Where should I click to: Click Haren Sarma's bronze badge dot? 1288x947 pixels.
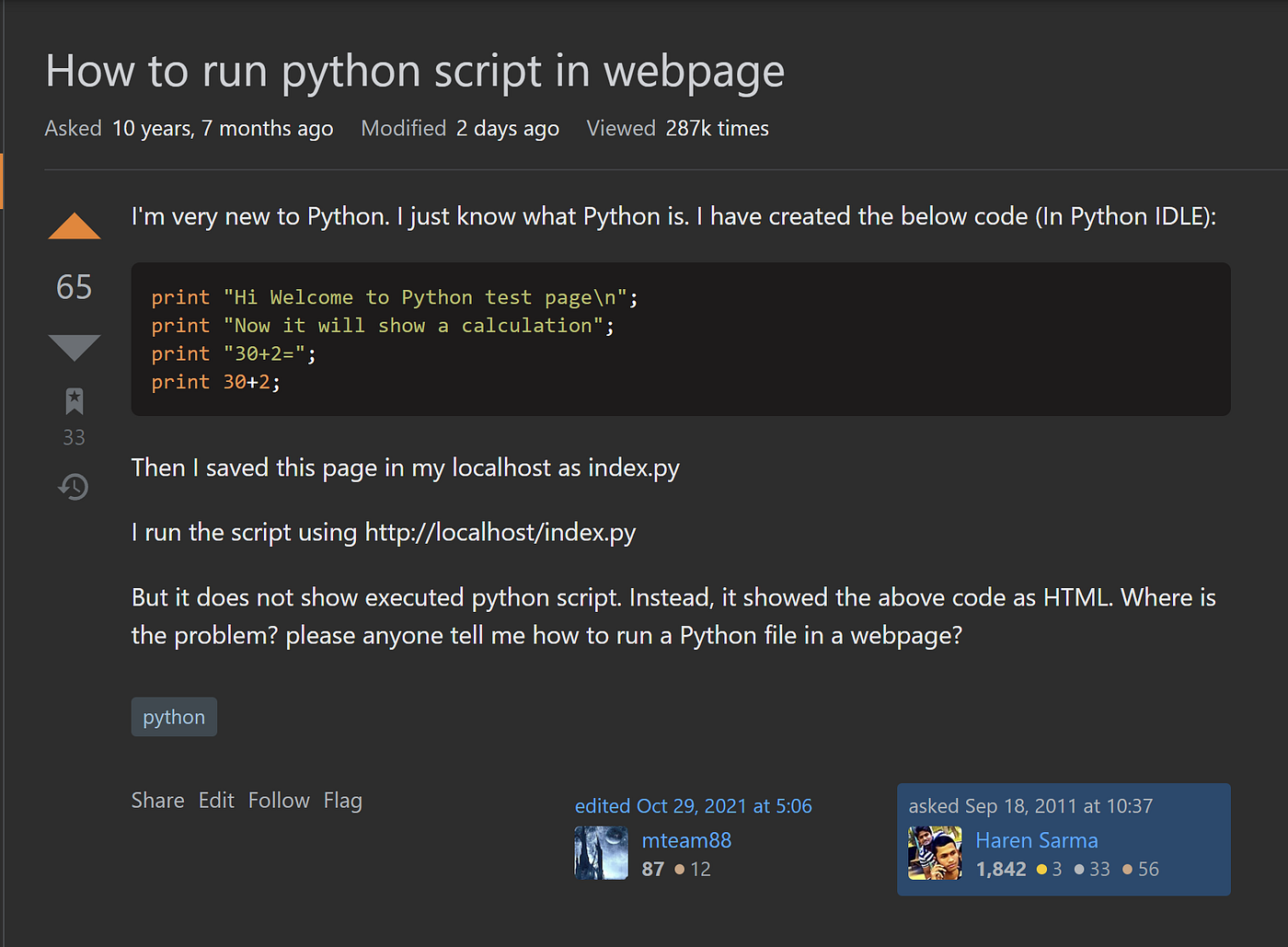point(1127,869)
